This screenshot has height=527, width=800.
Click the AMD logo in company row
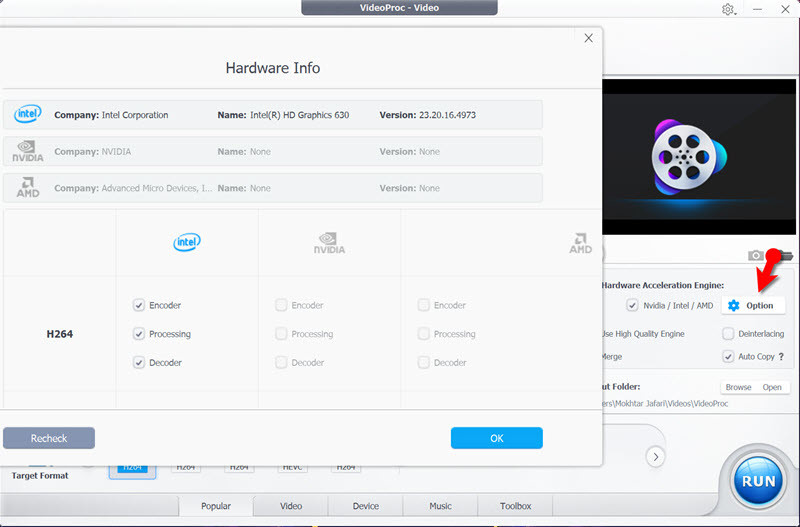point(27,188)
